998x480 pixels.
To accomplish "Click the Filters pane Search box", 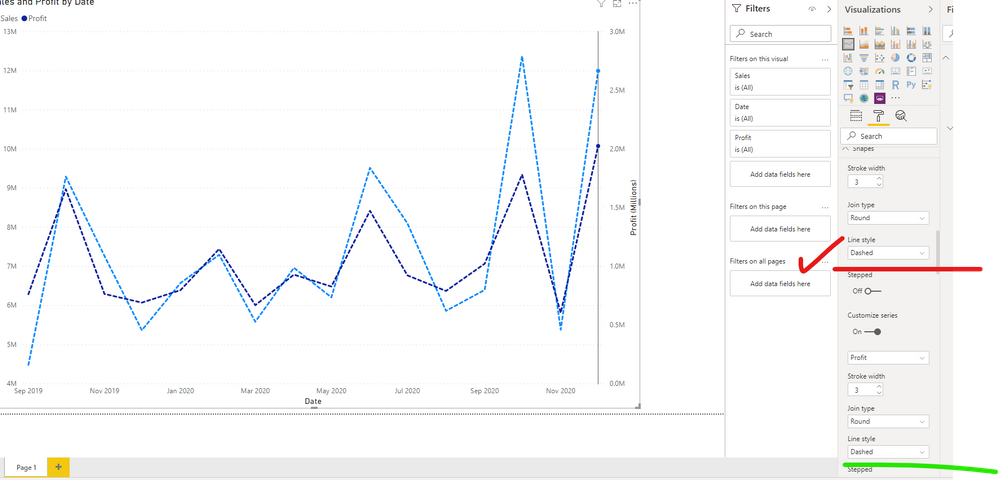I will pos(780,34).
